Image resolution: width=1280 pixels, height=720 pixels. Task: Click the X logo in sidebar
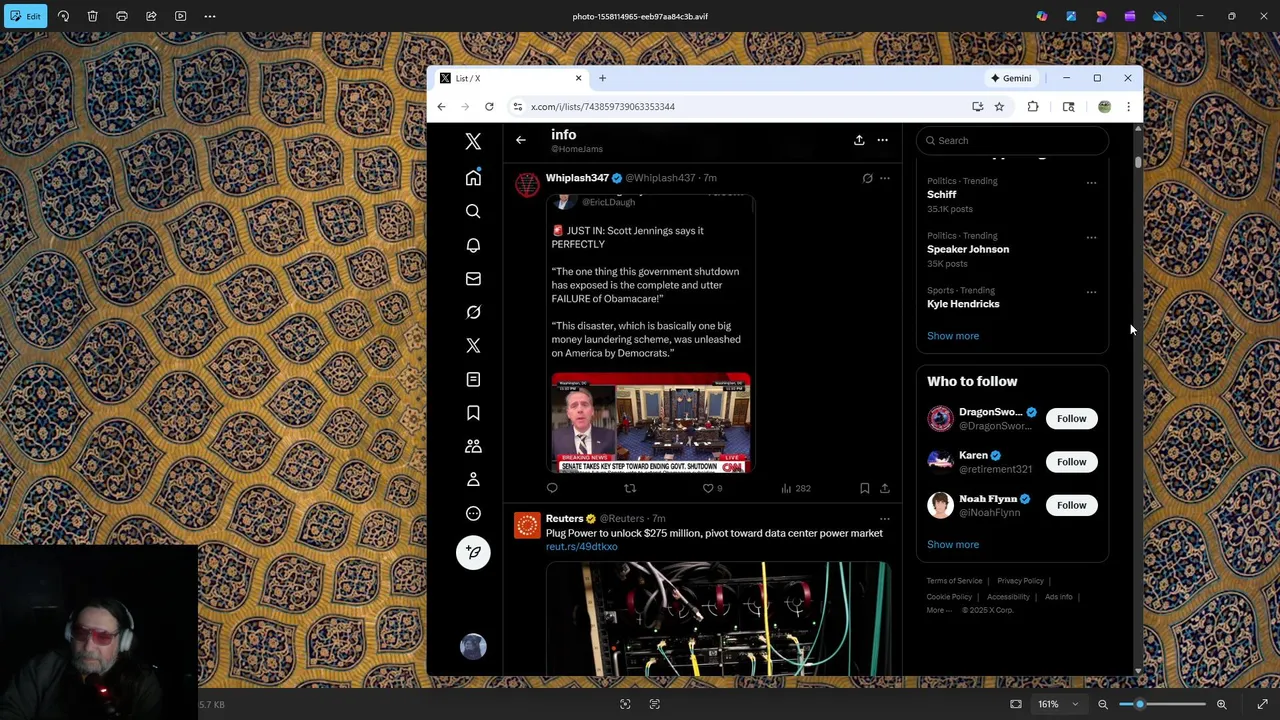pos(473,141)
